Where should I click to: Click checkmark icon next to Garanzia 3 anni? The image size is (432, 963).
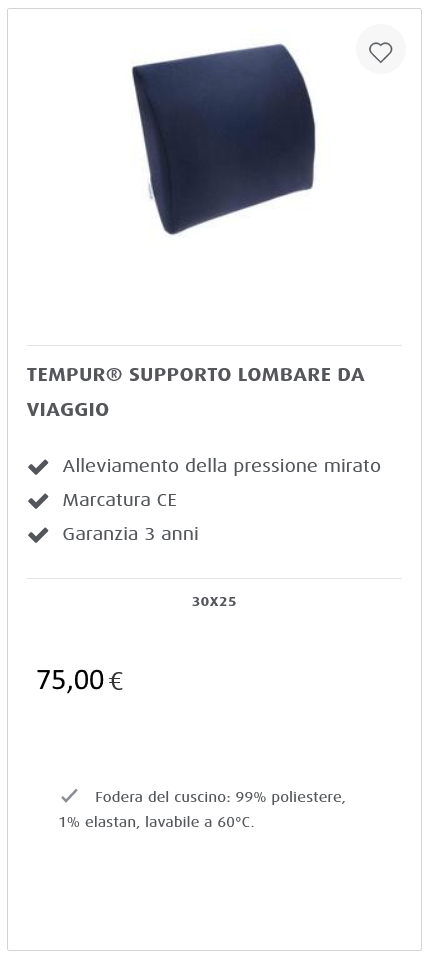[x=38, y=535]
